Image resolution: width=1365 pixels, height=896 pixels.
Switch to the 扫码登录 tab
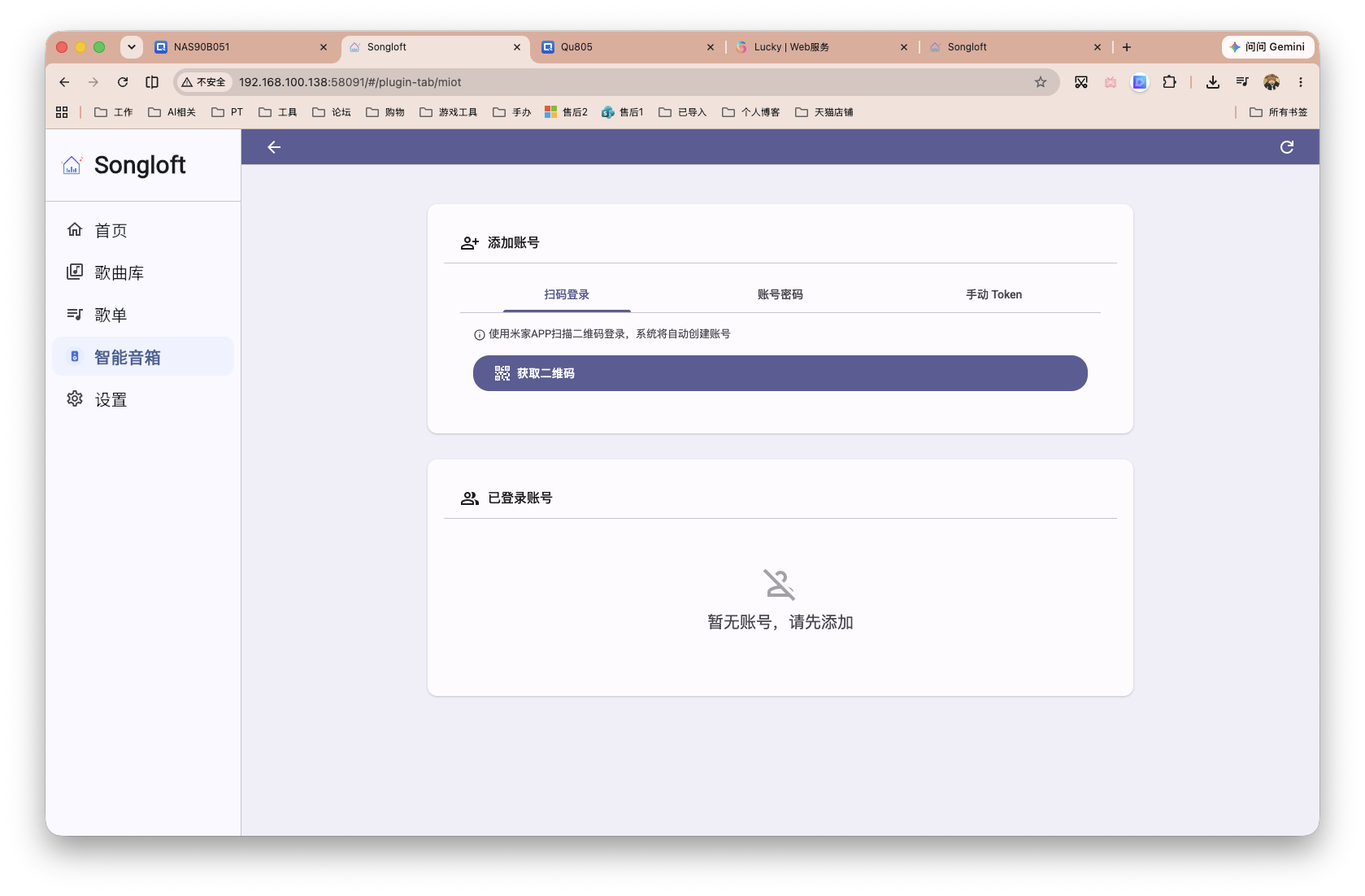click(567, 294)
